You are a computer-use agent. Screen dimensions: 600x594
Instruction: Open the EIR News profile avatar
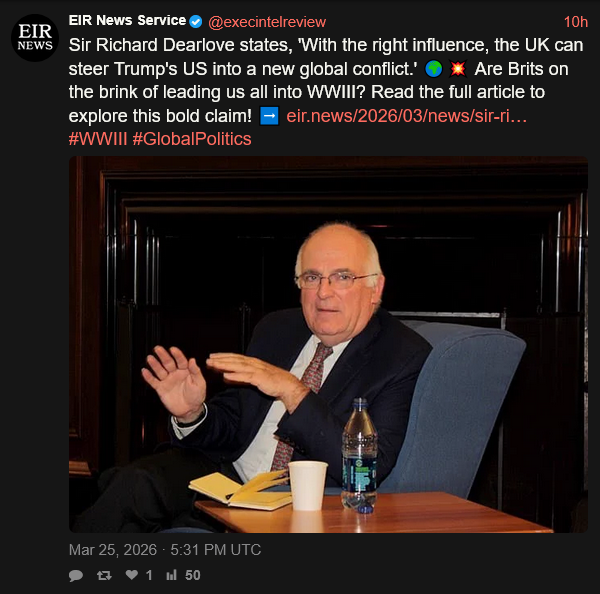point(35,38)
